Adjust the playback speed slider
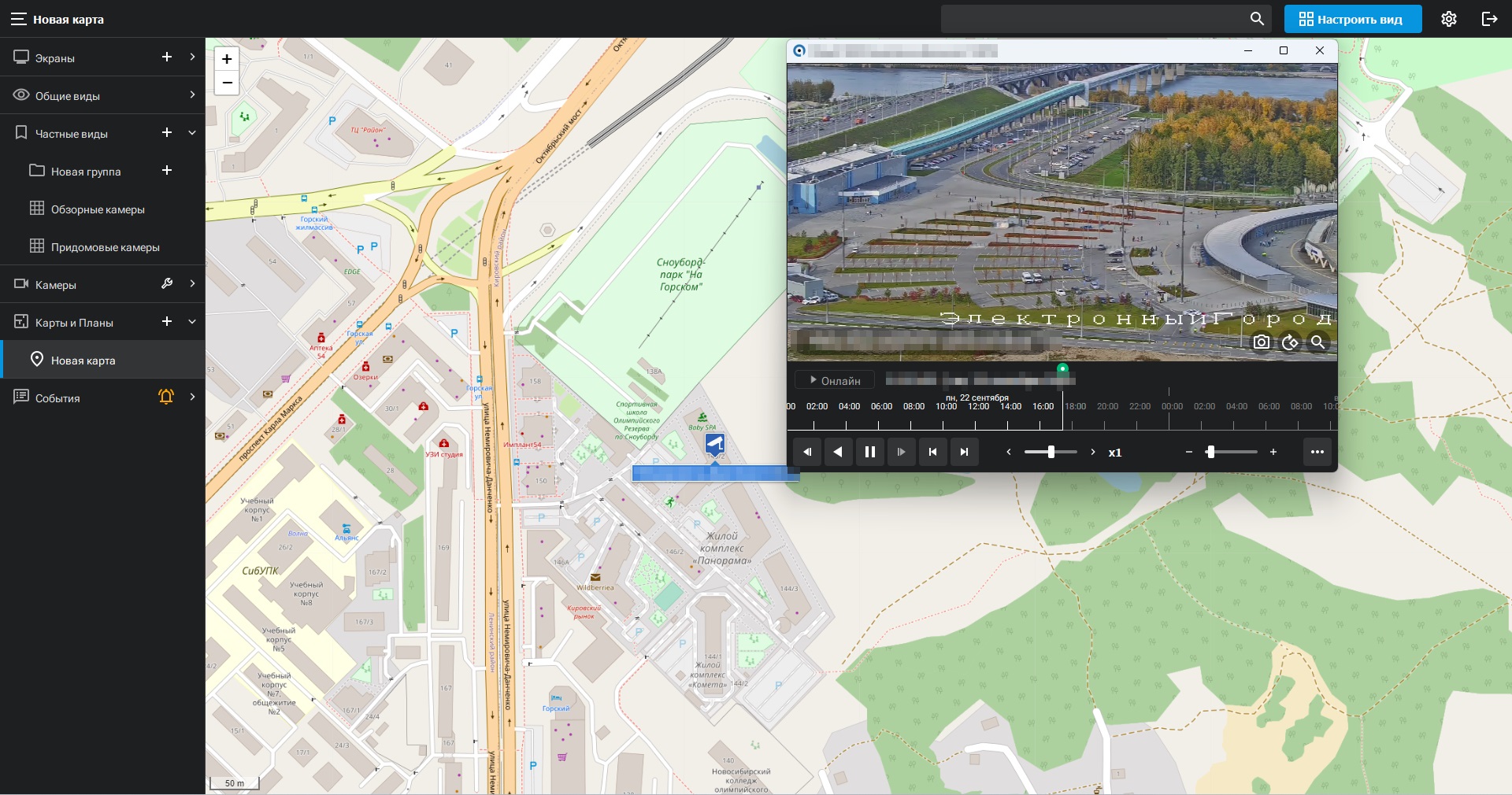The width and height of the screenshot is (1512, 795). (x=1051, y=452)
